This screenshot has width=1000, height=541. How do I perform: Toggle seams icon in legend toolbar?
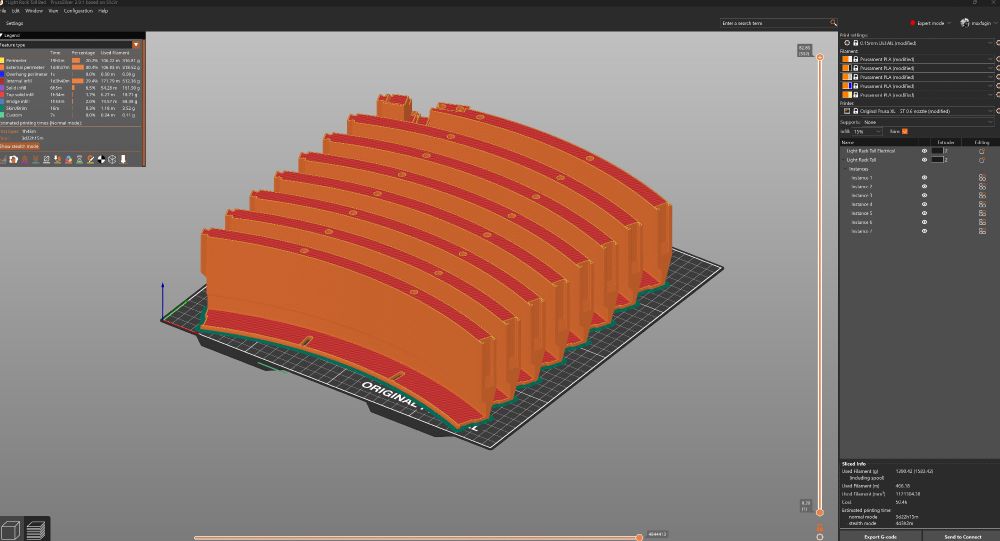(47, 159)
